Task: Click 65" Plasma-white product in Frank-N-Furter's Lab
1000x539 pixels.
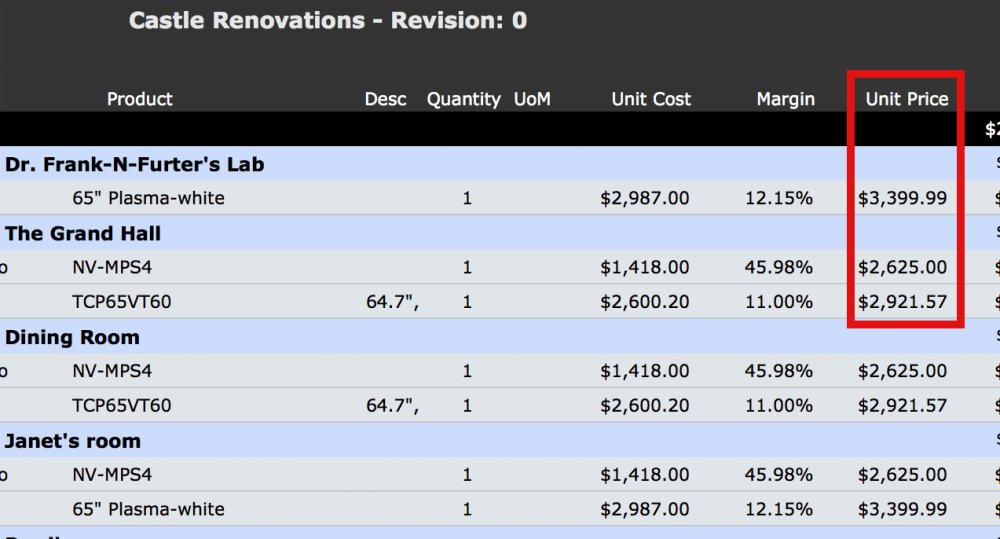Action: click(148, 198)
